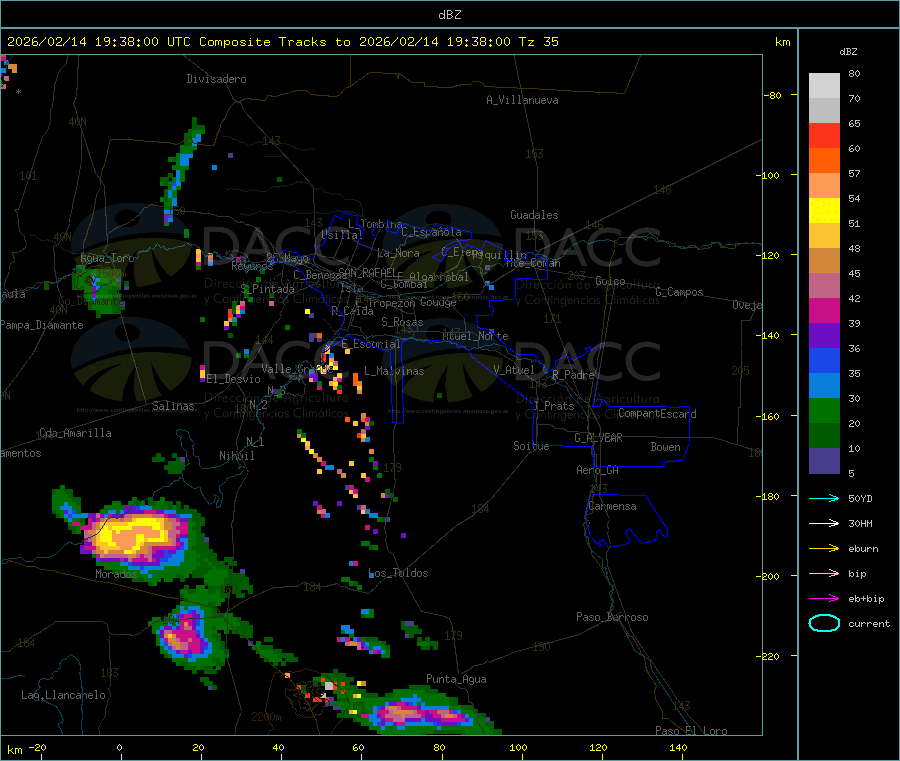The height and width of the screenshot is (761, 900).
Task: Select the red 60 dBZ legend swatch
Action: click(x=824, y=135)
